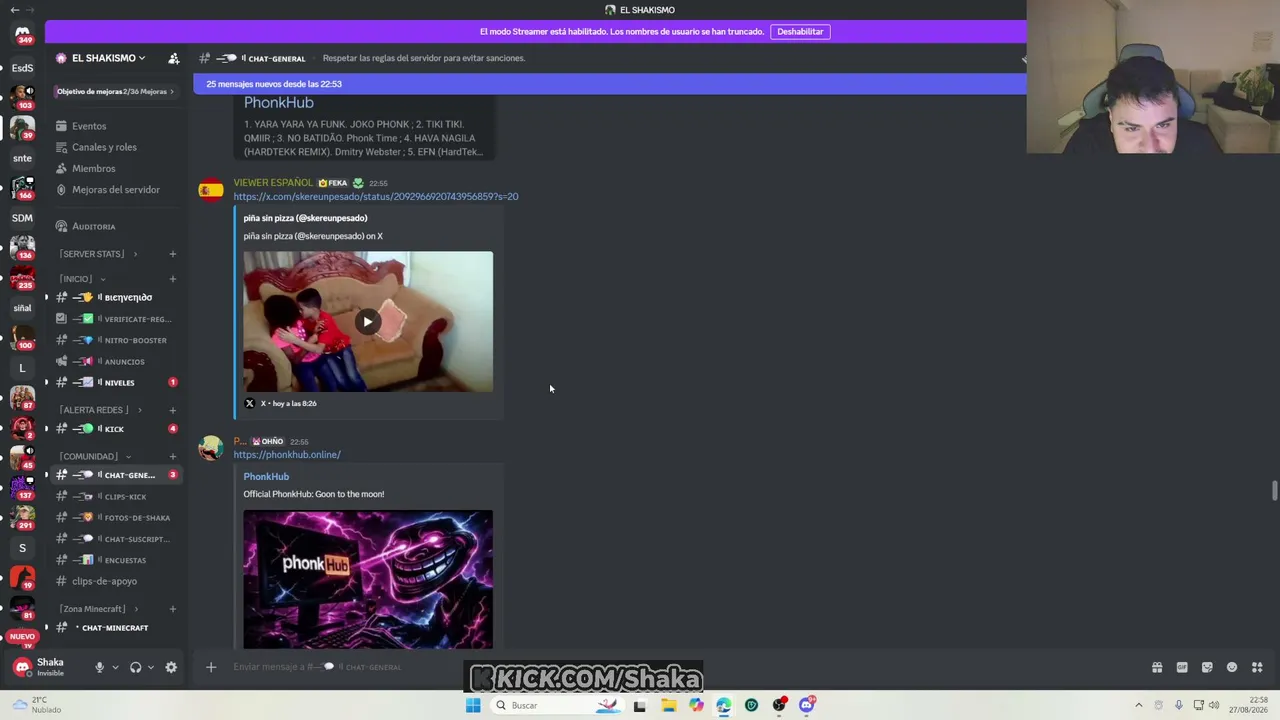The width and height of the screenshot is (1280, 720).
Task: Open the phonkhub.online link
Action: tap(287, 455)
